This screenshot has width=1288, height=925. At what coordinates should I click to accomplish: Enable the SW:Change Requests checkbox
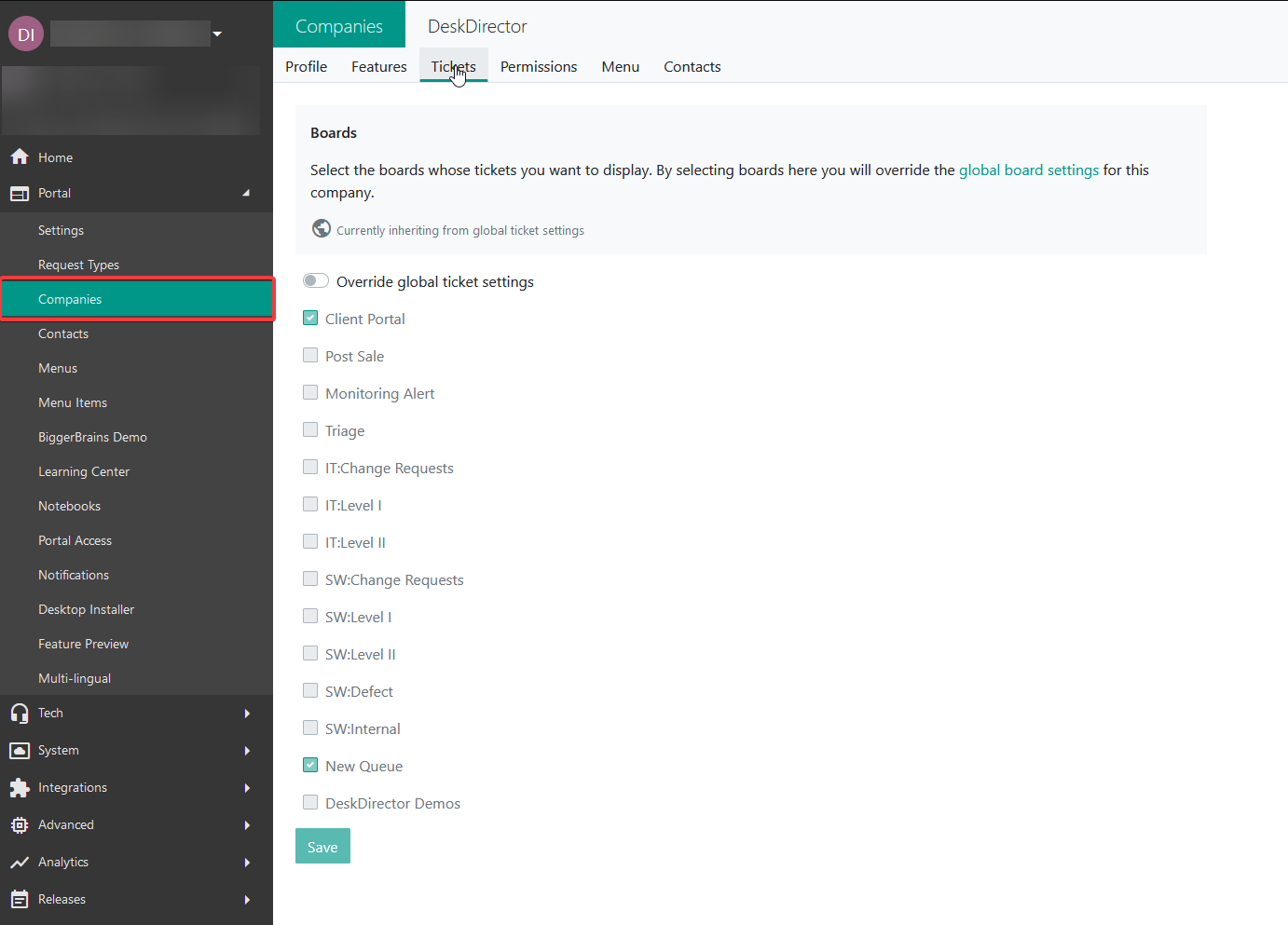(x=310, y=578)
